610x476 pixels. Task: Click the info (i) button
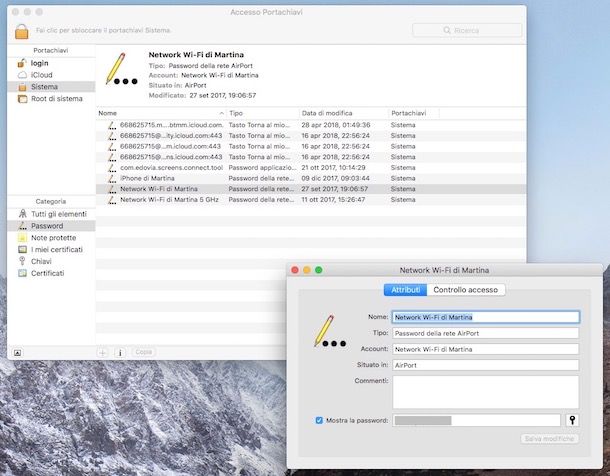point(120,352)
